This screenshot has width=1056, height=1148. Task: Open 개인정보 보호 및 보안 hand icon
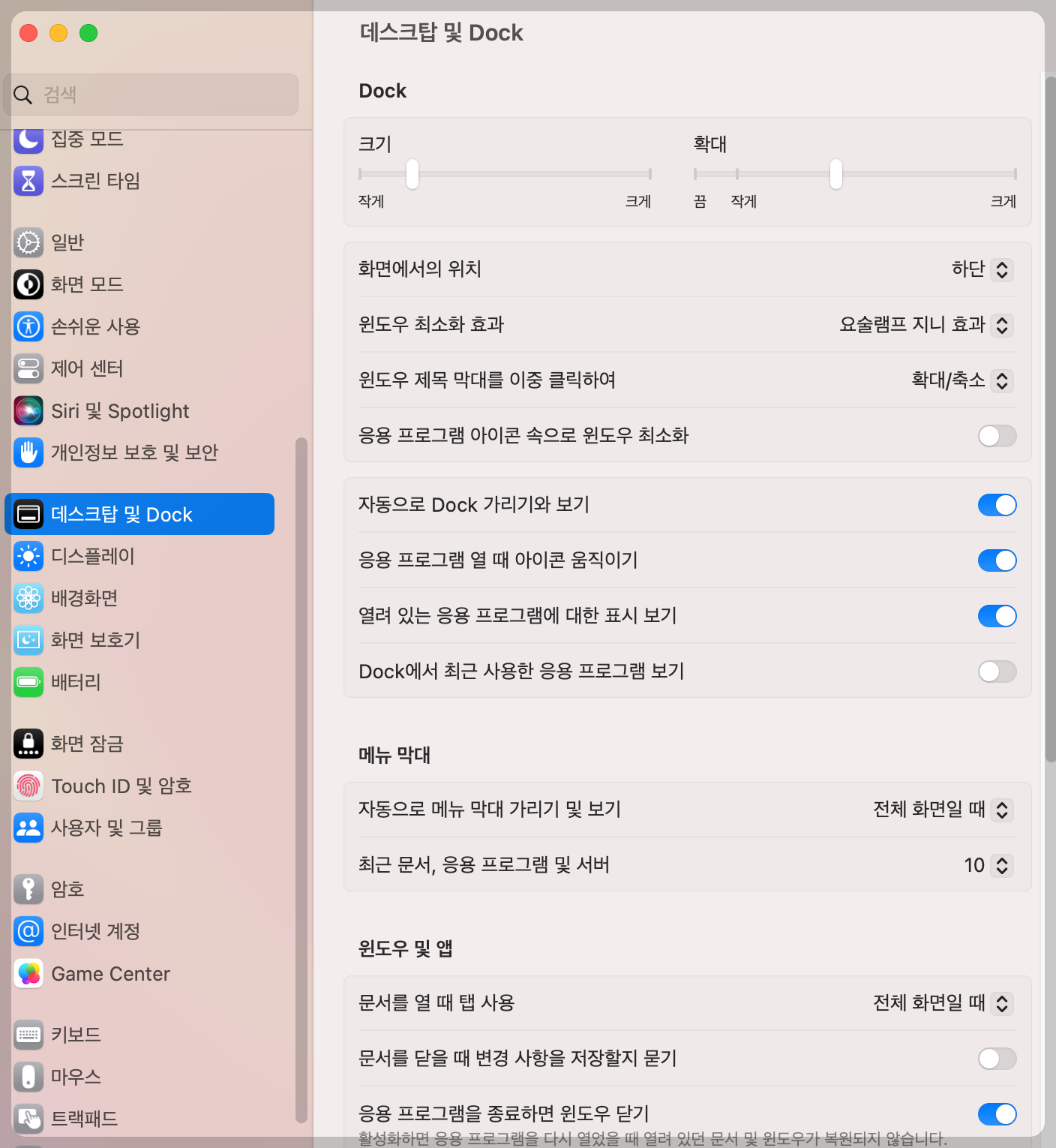click(x=28, y=452)
